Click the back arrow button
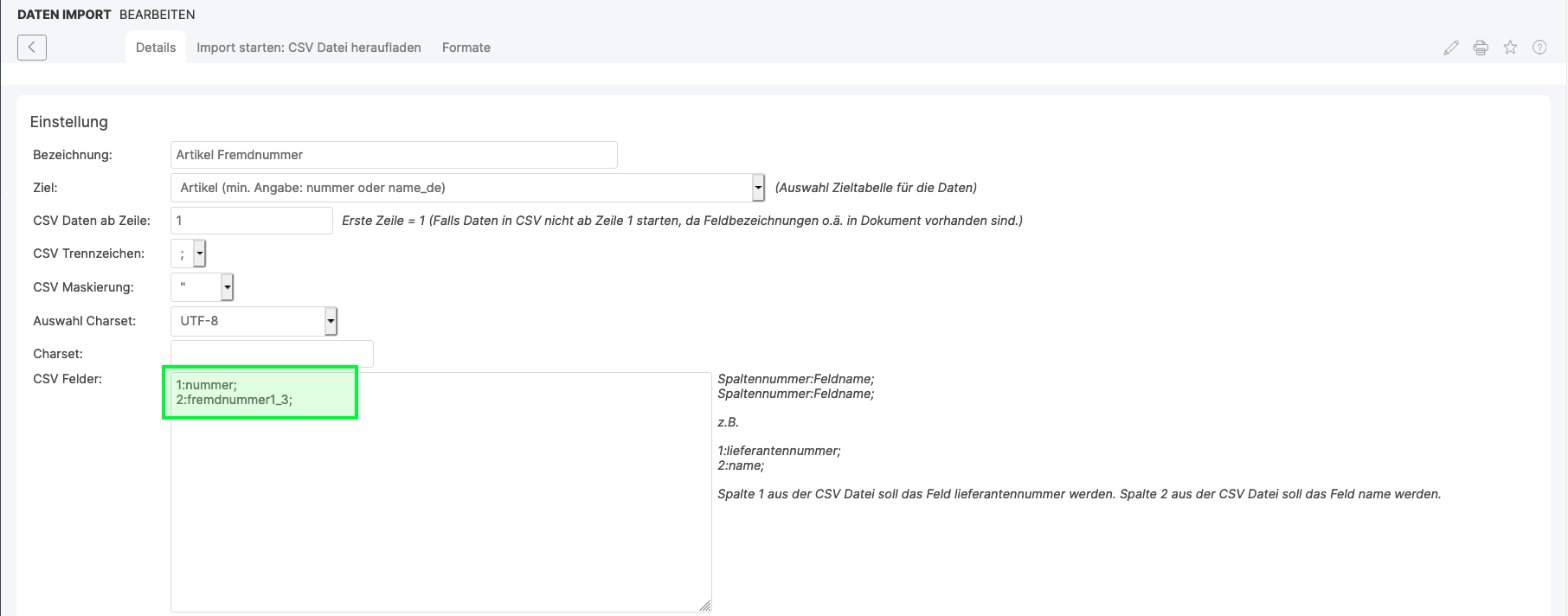This screenshot has width=1568, height=616. 32,48
